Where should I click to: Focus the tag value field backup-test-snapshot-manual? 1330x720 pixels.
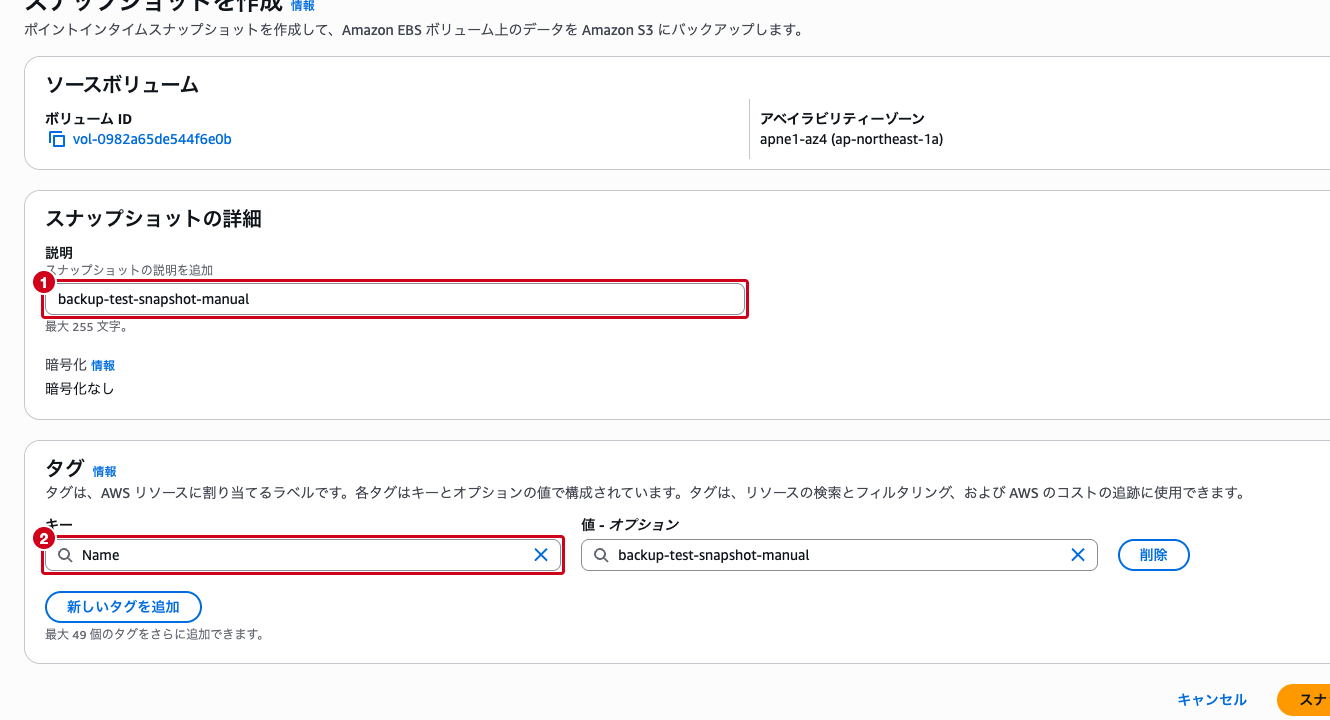[x=839, y=555]
